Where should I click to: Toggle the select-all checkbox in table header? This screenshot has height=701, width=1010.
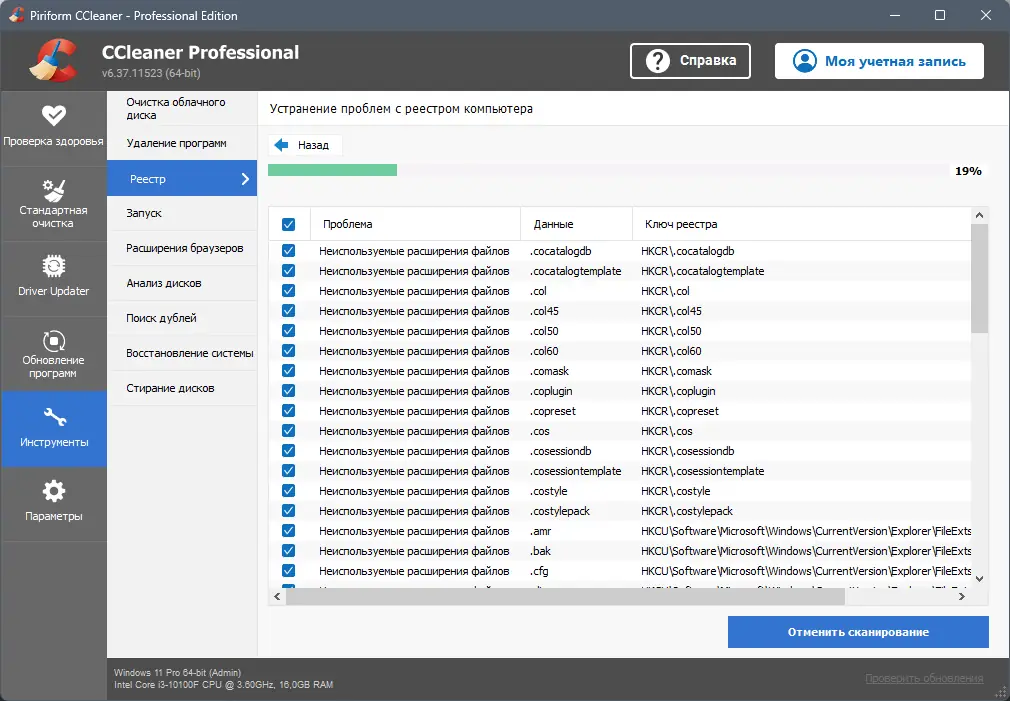[x=289, y=224]
